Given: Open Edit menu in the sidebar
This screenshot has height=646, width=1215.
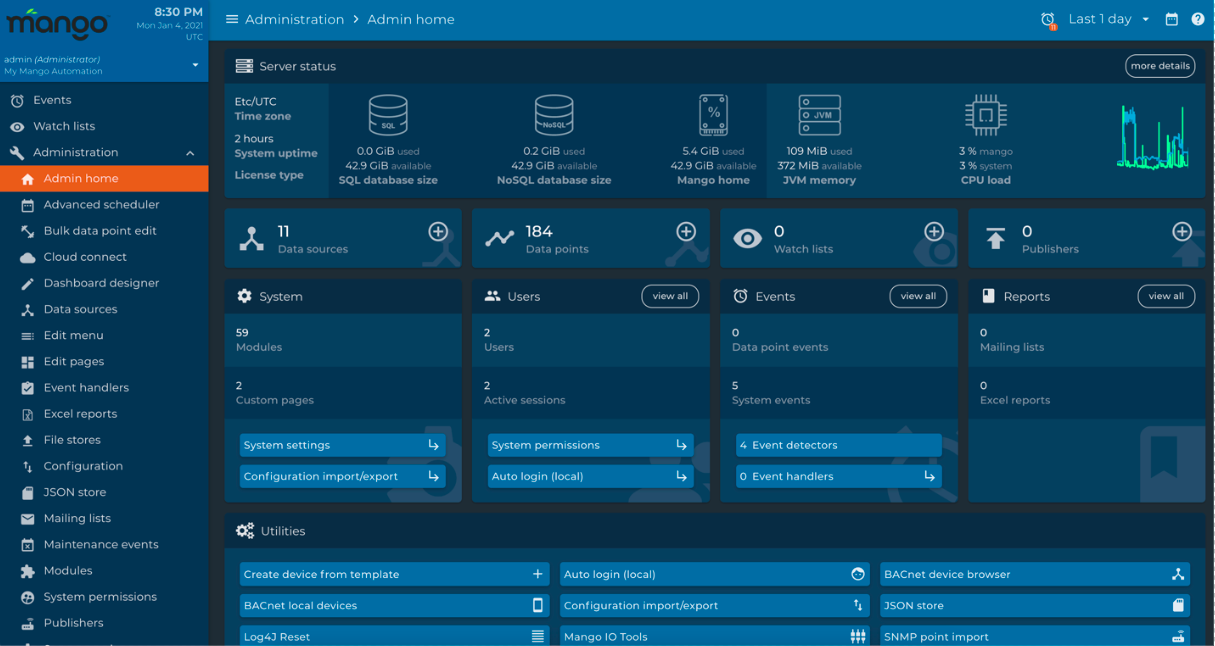Looking at the screenshot, I should pyautogui.click(x=104, y=335).
